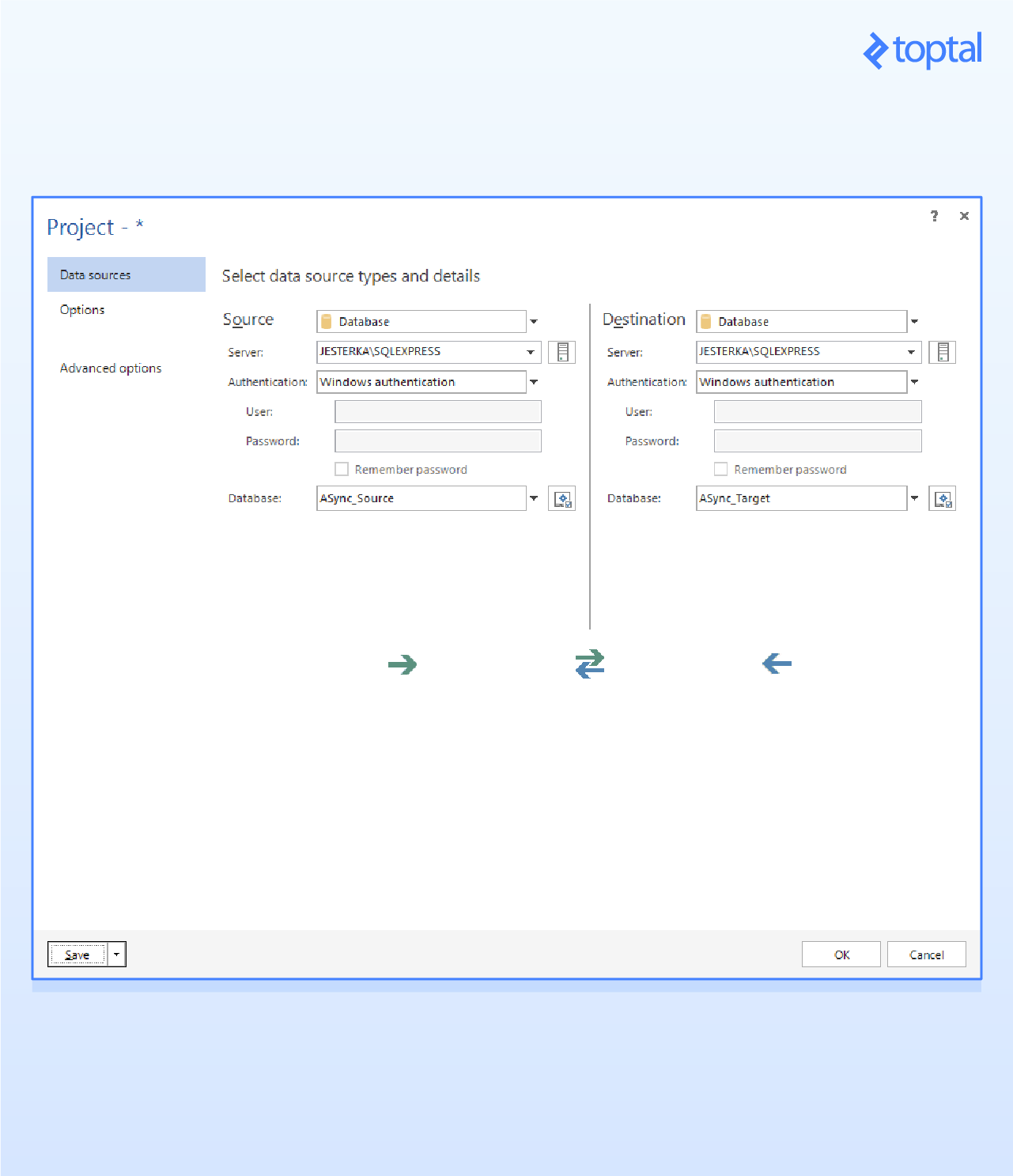1013x1176 pixels.
Task: Open the Destination Database dropdown showing ASync_Target
Action: tap(914, 497)
